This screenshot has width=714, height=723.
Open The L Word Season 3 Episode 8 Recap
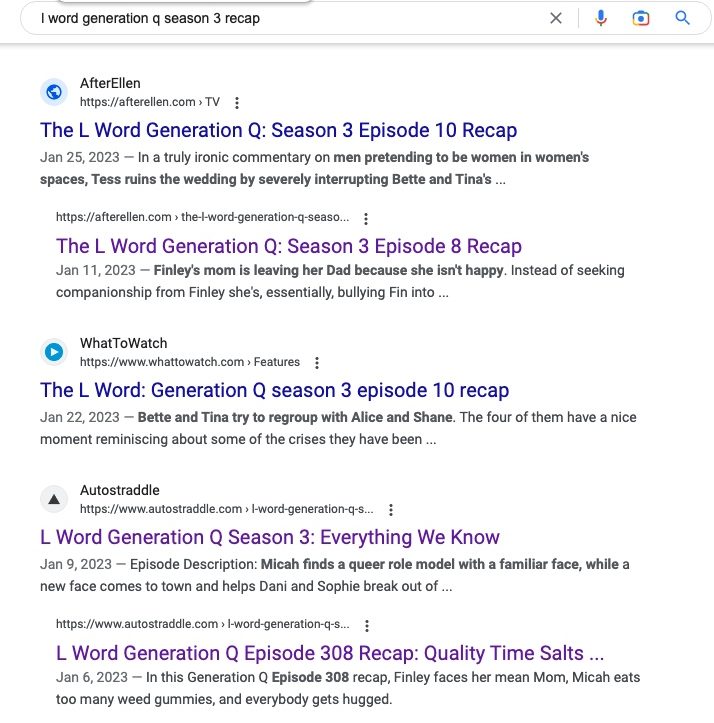point(289,246)
